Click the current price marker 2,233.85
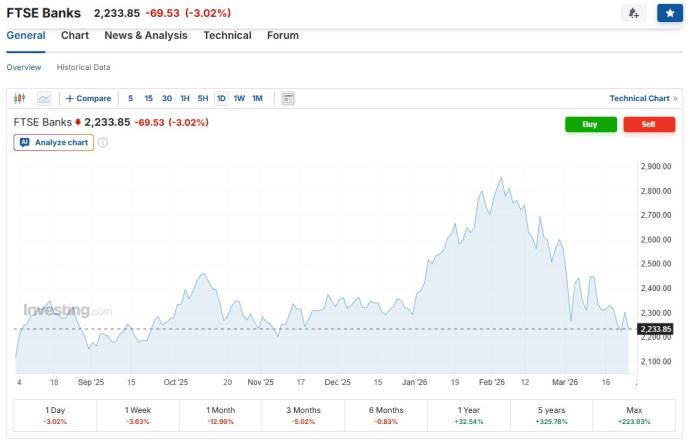The image size is (700, 446). click(x=655, y=328)
